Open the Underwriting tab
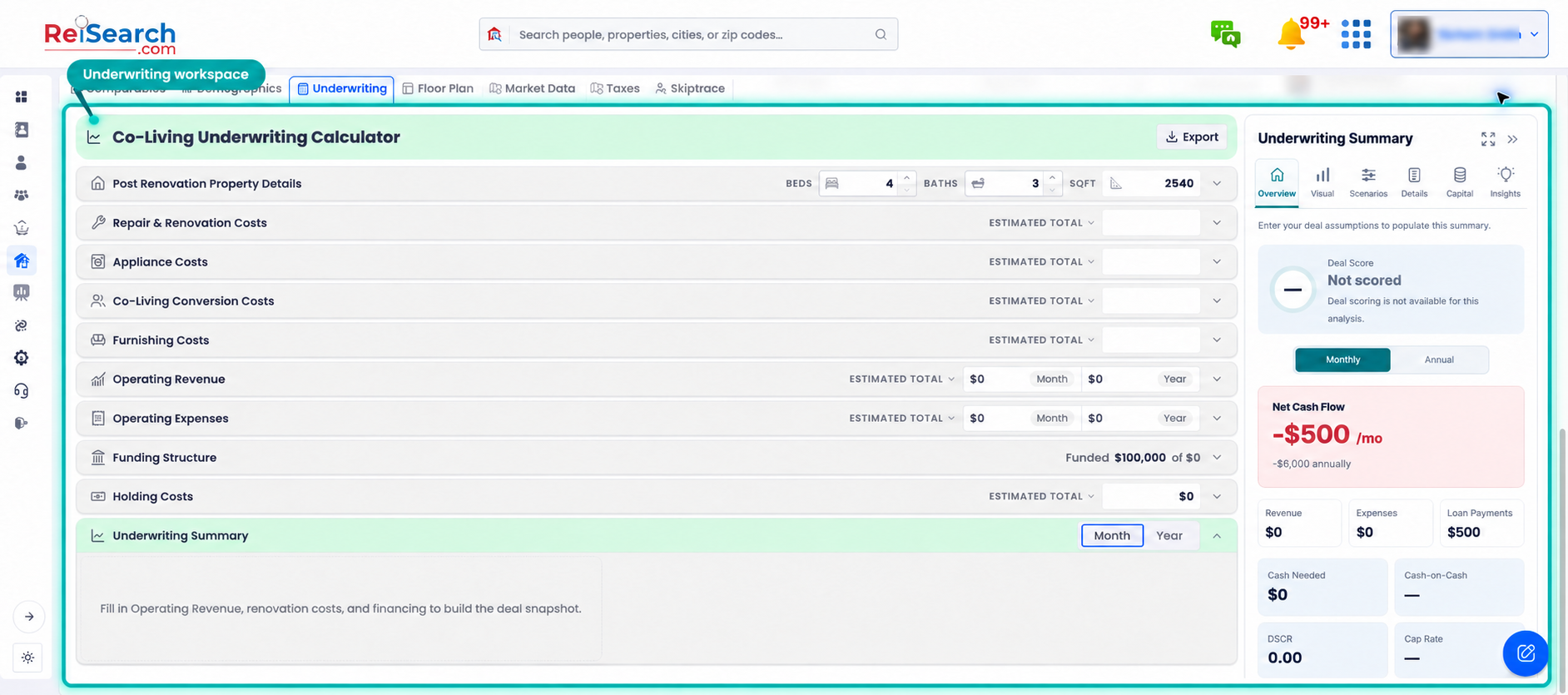The image size is (1568, 695). 342,88
